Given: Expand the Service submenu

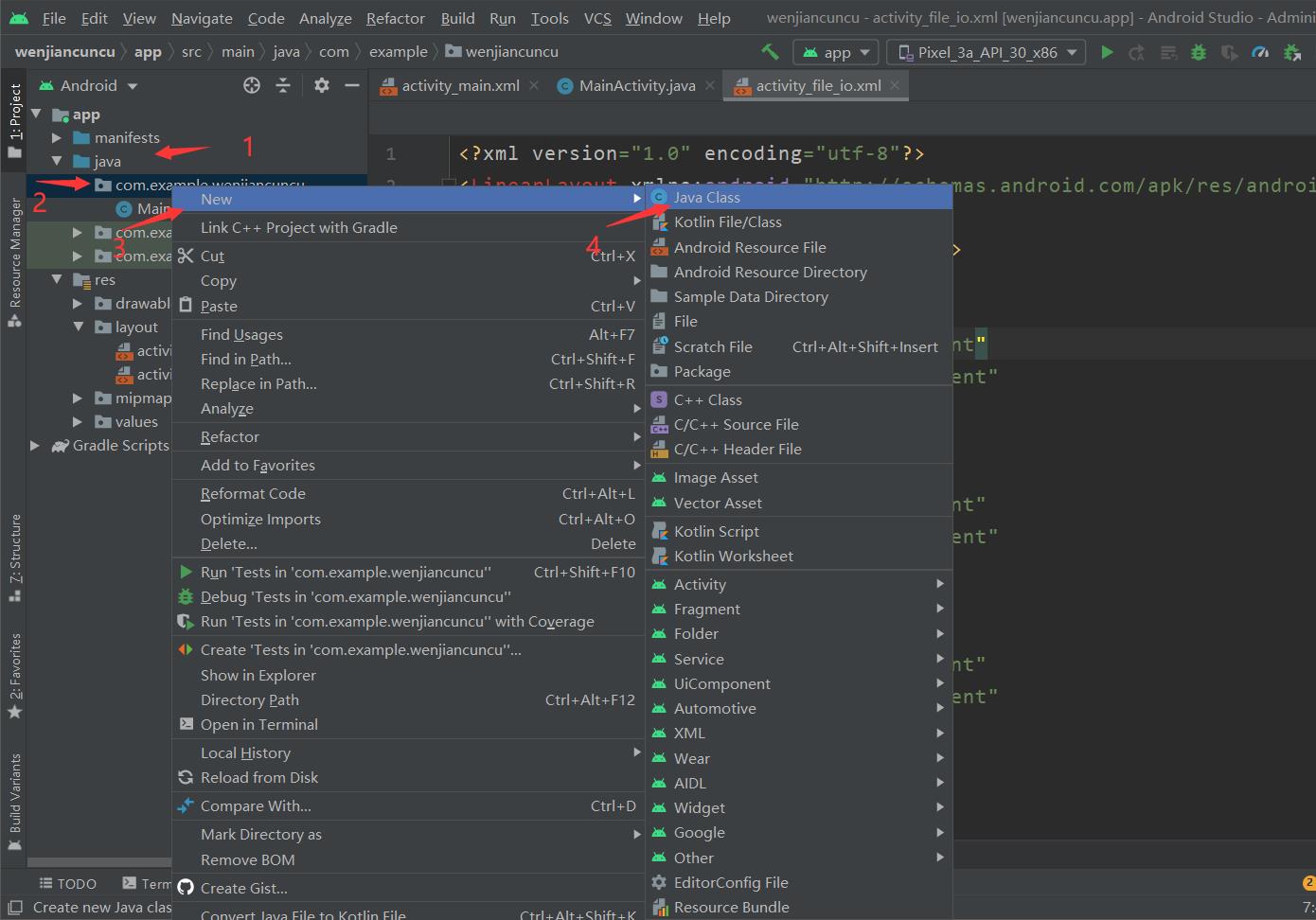Looking at the screenshot, I should coord(799,659).
